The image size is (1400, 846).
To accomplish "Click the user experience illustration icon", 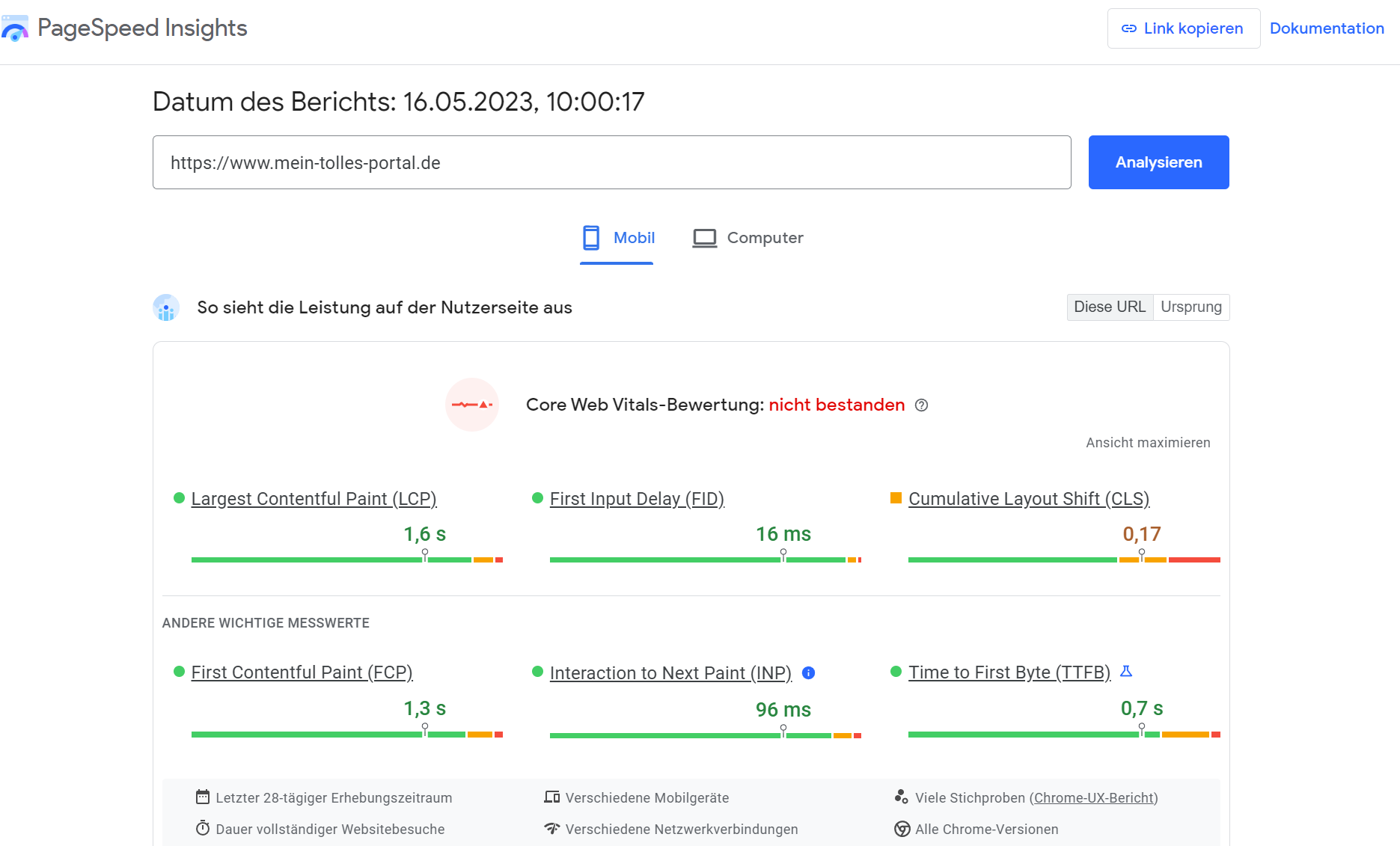I will [166, 307].
